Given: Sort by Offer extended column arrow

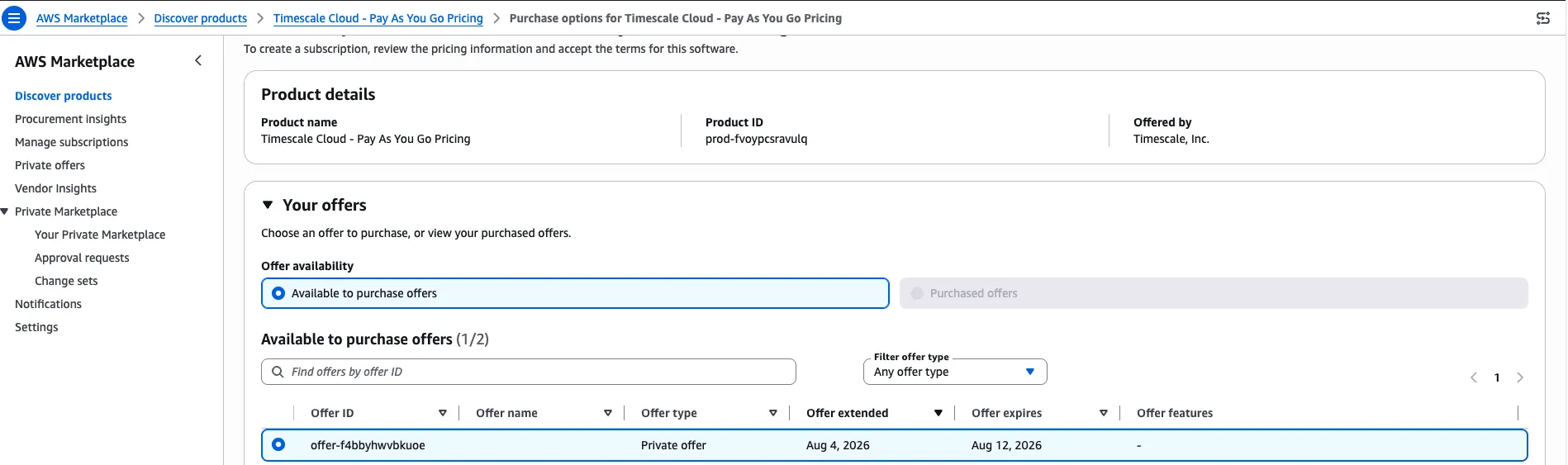Looking at the screenshot, I should [938, 413].
